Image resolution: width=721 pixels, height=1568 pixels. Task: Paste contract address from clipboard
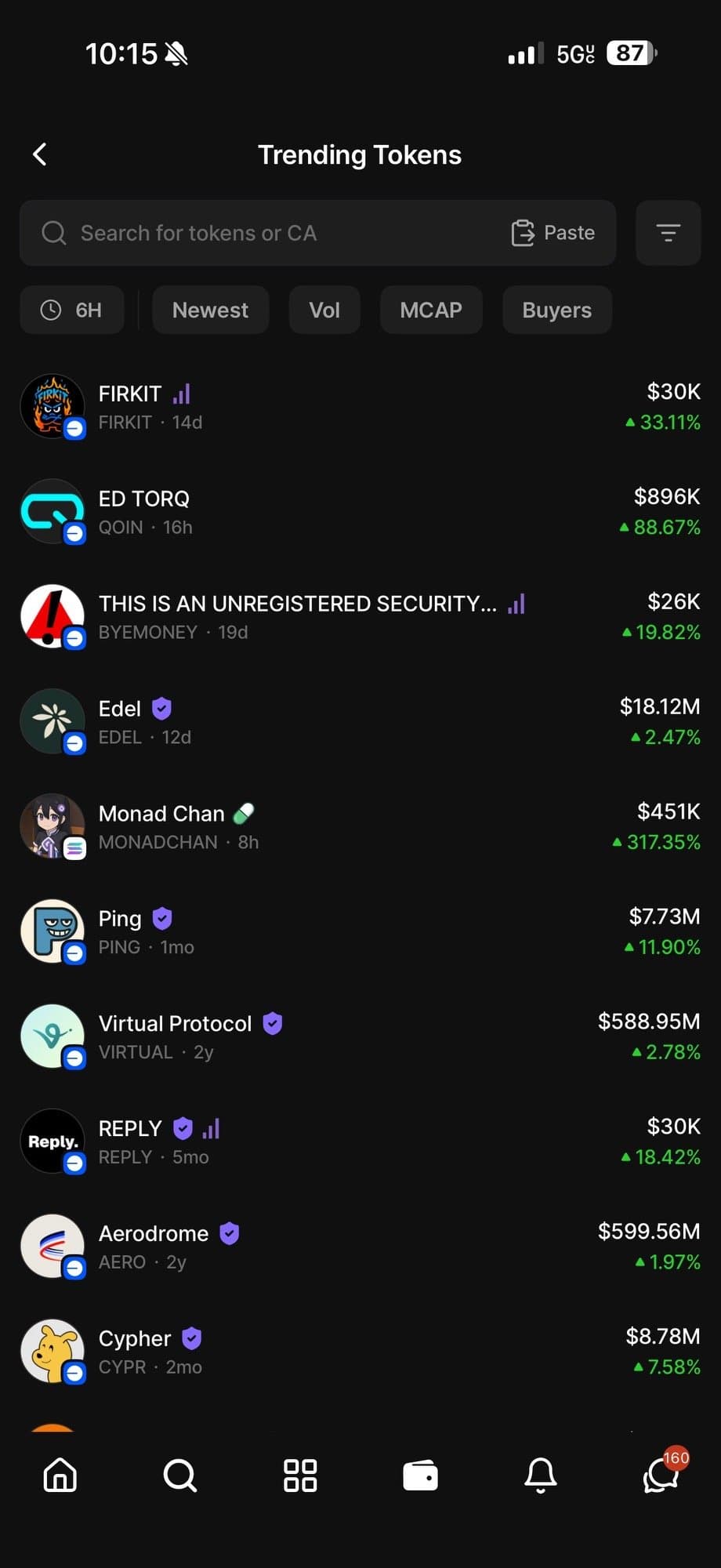[x=553, y=233]
